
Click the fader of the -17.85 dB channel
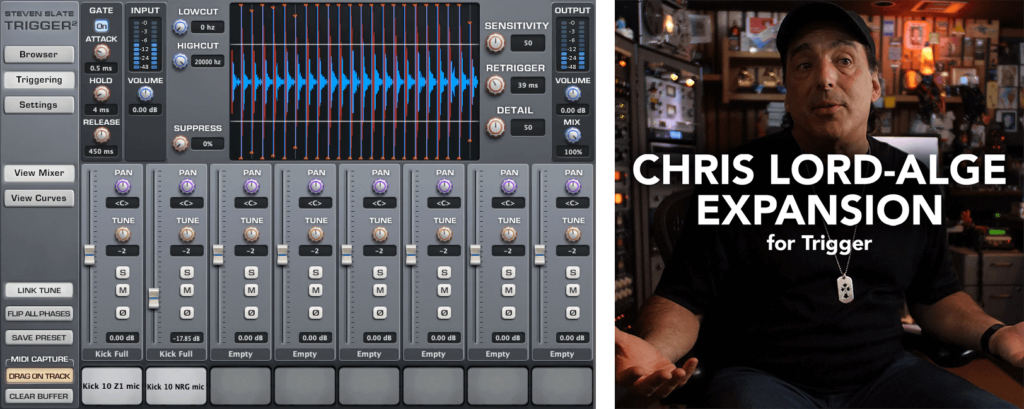tap(153, 298)
